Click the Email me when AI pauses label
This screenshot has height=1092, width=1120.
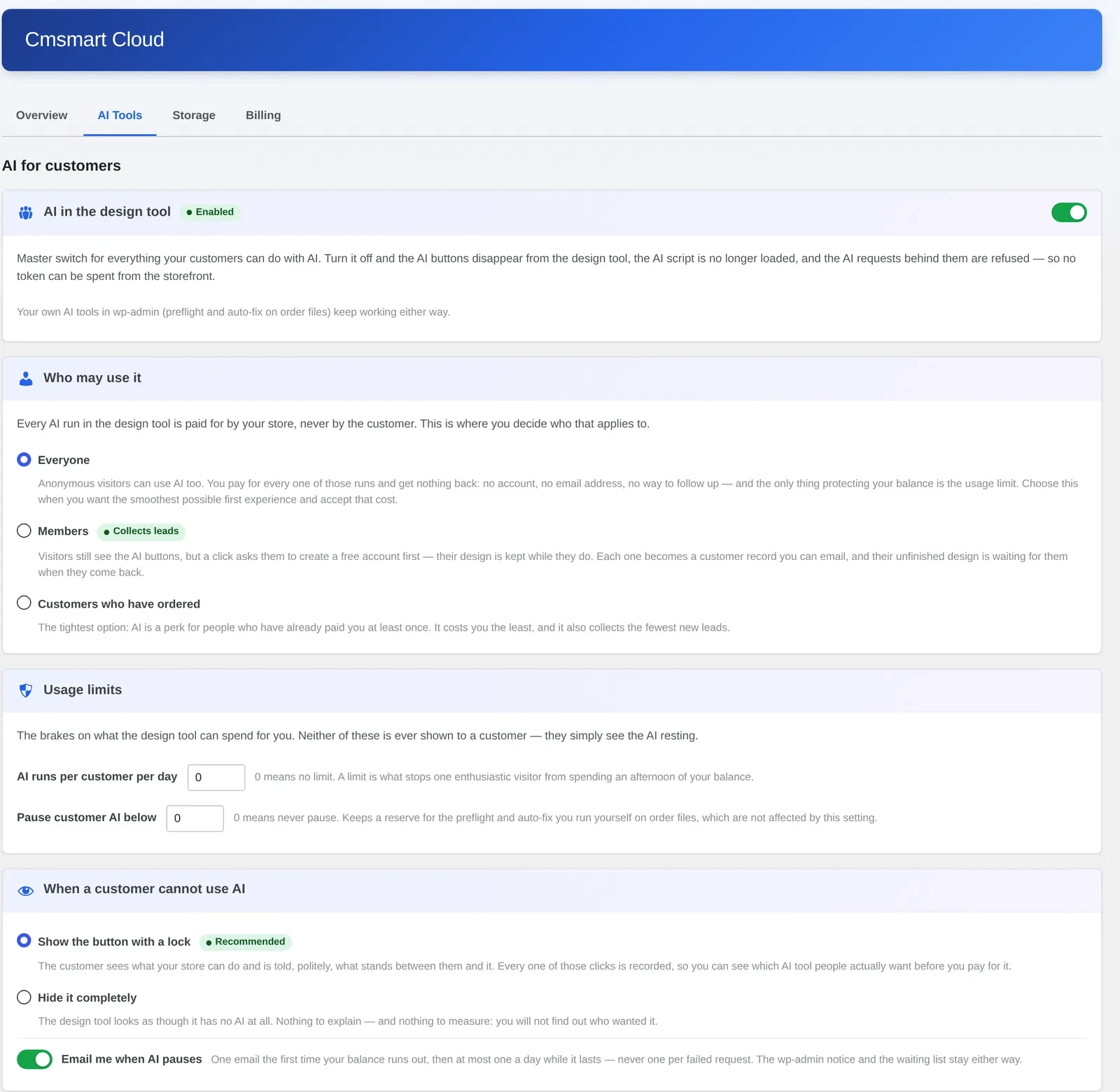click(132, 1059)
